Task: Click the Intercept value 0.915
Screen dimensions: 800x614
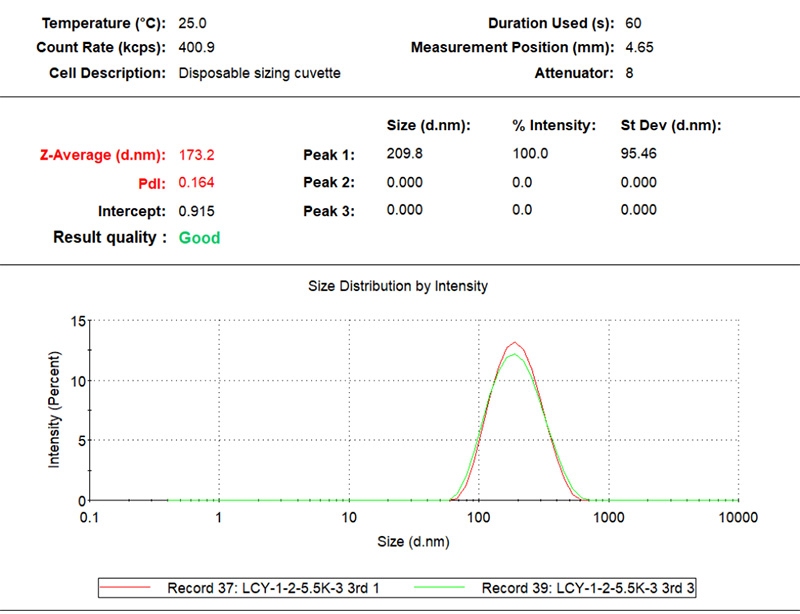Action: coord(196,211)
